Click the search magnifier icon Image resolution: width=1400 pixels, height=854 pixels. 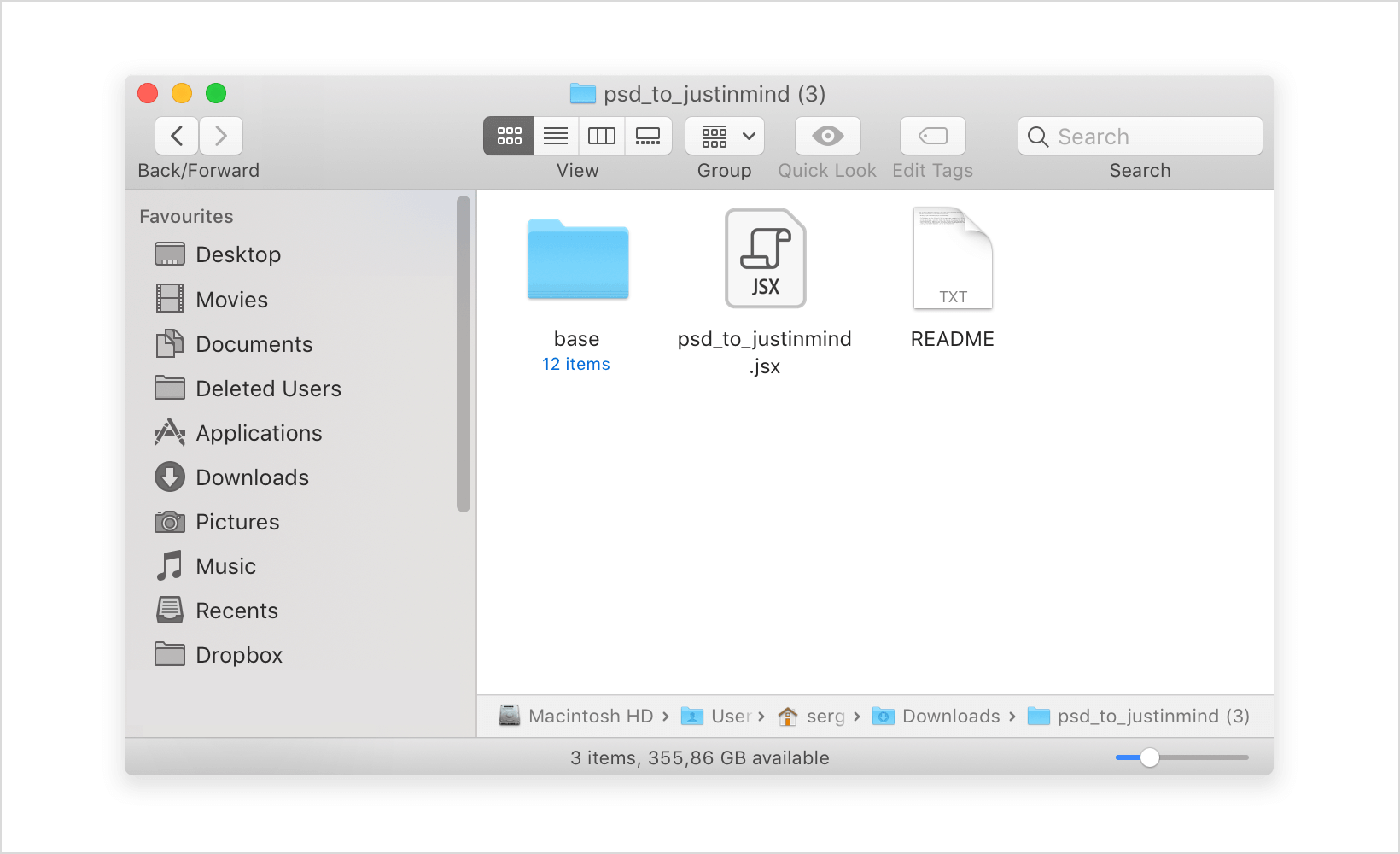(x=1038, y=137)
